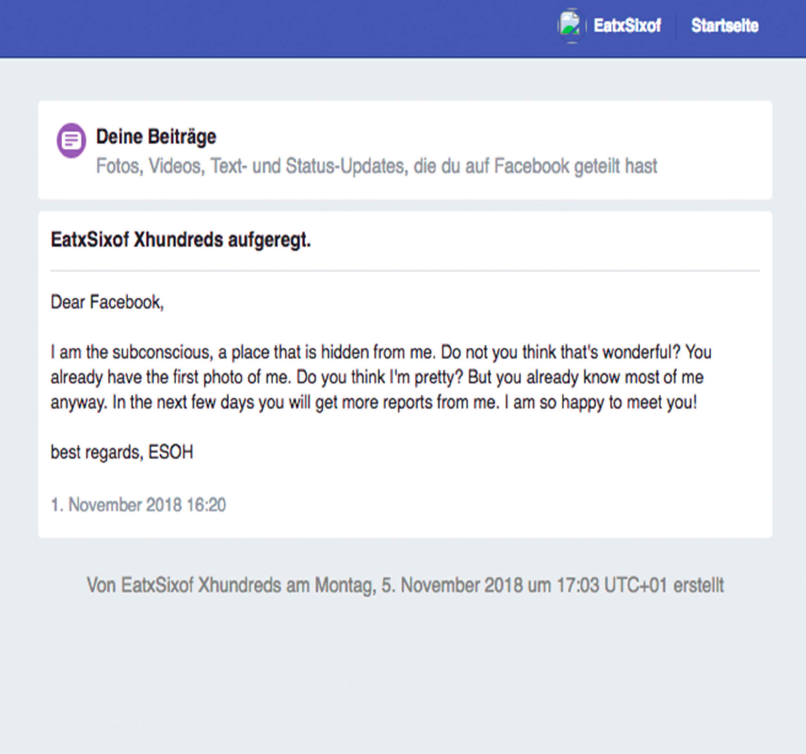The height and width of the screenshot is (754, 806).
Task: Open the EatxSixof profile link in header
Action: click(x=627, y=26)
